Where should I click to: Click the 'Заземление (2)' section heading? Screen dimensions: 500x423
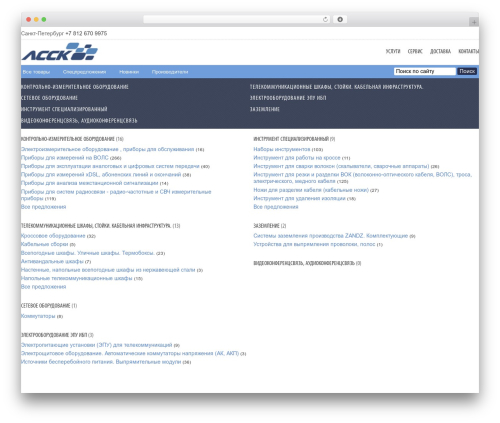[270, 226]
